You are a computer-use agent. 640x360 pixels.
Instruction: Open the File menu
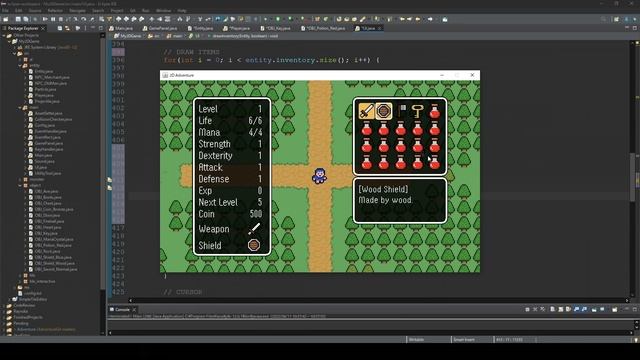(x=5, y=11)
